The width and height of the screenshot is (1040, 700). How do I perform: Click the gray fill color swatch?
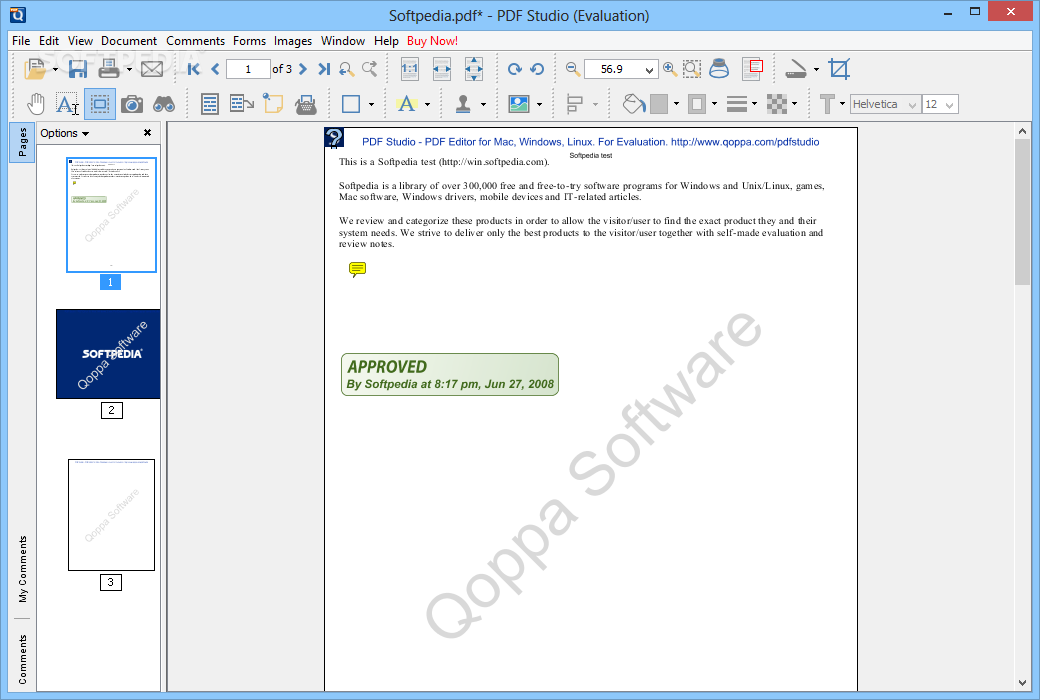(659, 104)
